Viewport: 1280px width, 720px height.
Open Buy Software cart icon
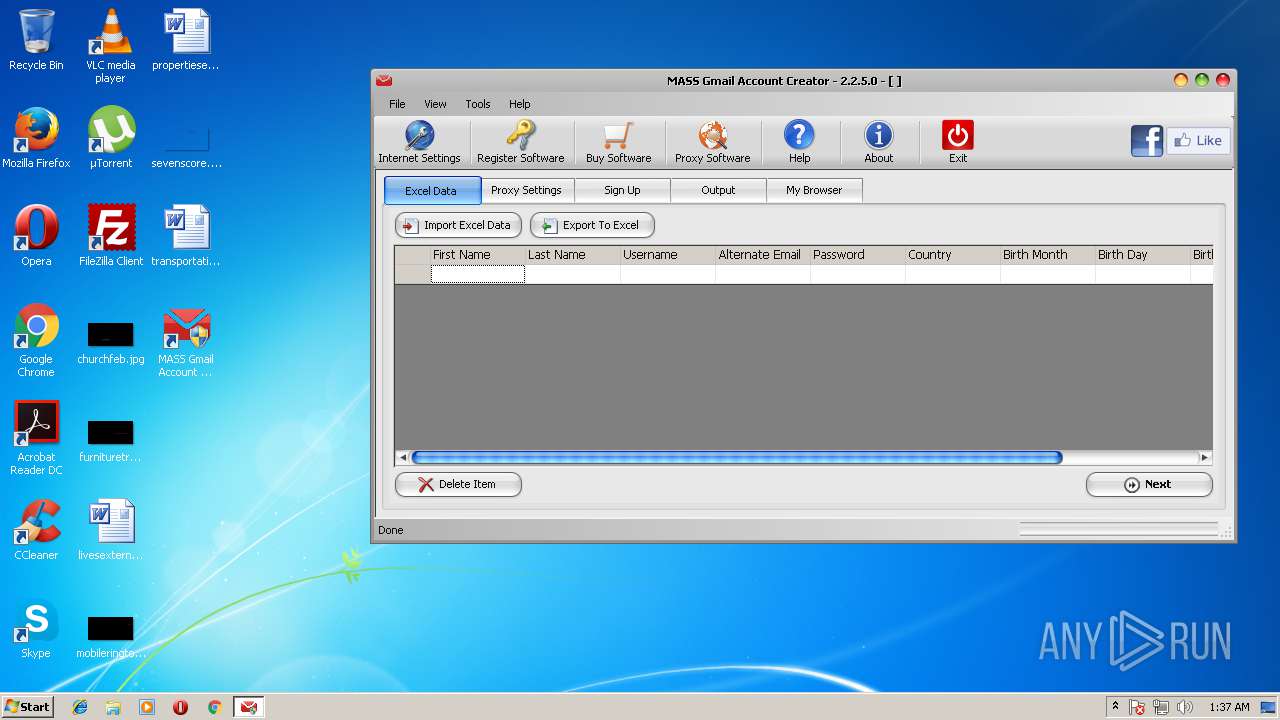(618, 142)
